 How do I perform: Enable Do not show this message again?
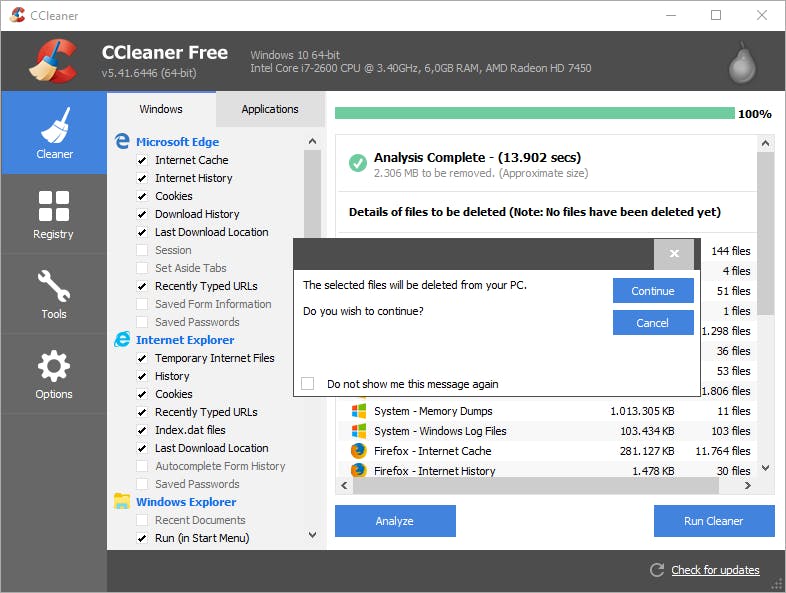pos(308,384)
